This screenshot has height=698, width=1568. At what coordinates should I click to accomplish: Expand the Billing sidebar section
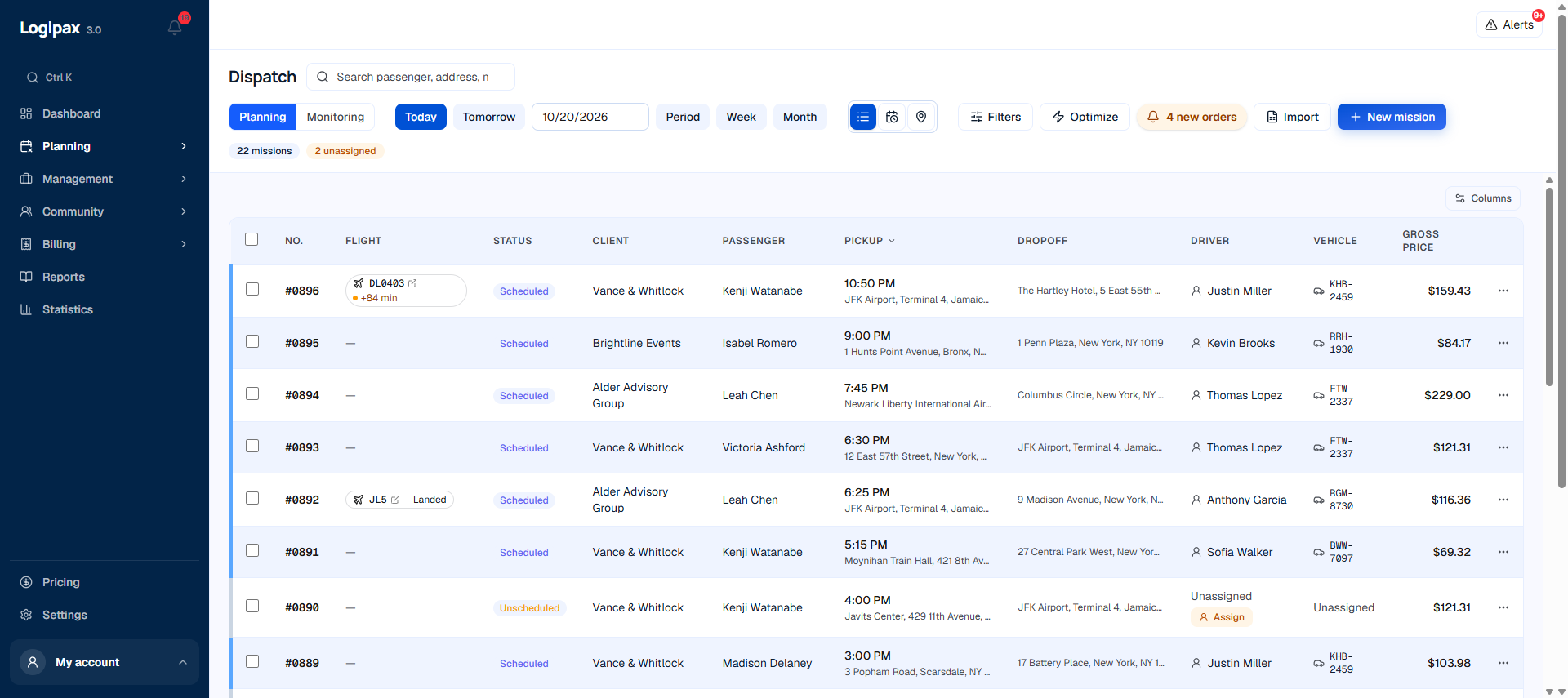pos(105,244)
